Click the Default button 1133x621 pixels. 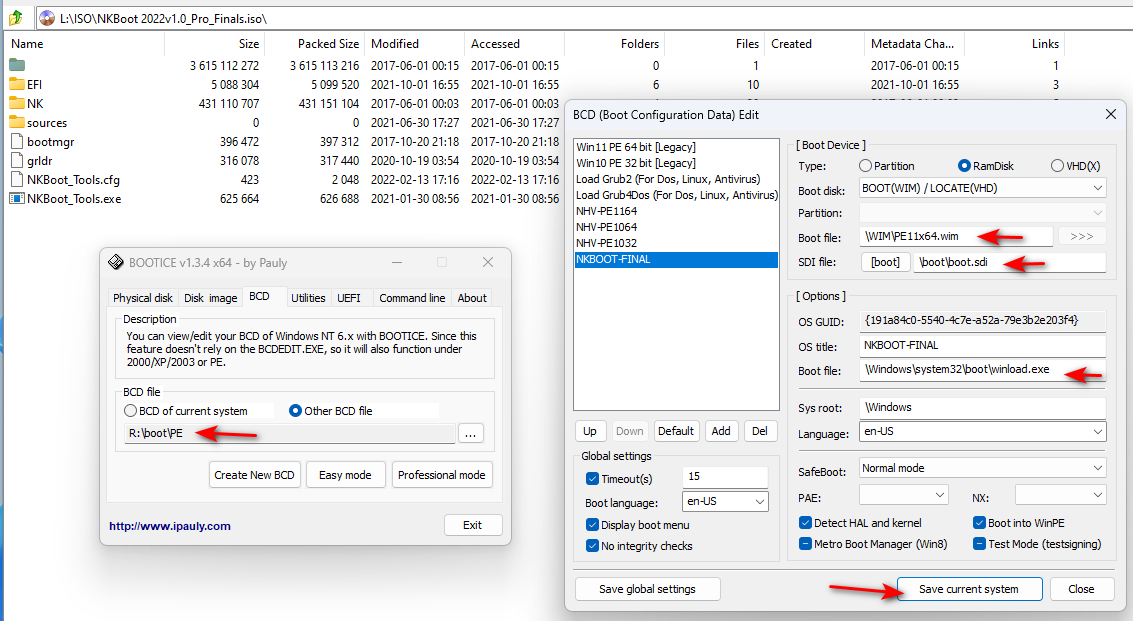click(x=676, y=431)
